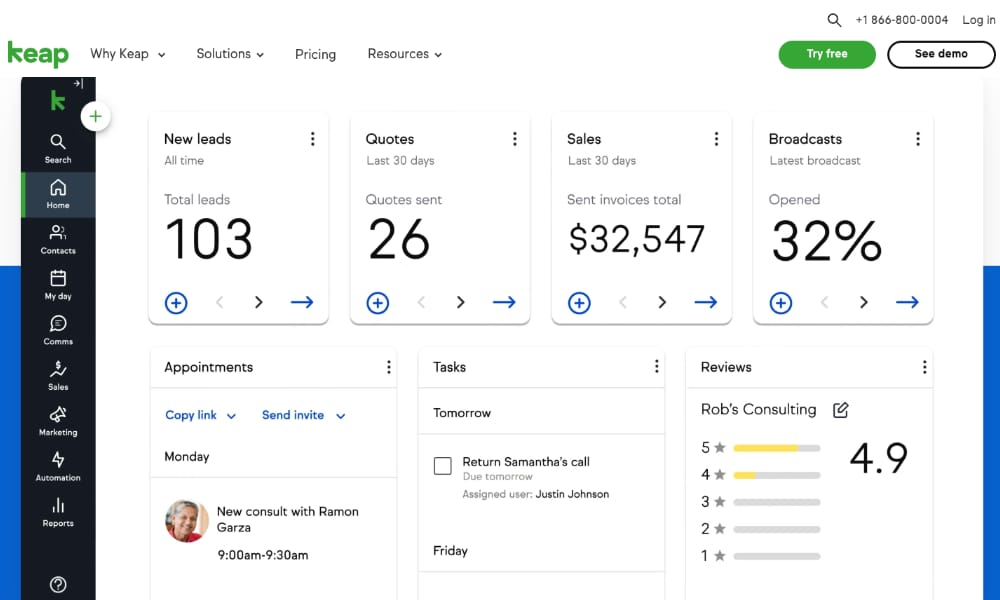The height and width of the screenshot is (600, 1000).
Task: Expand the Why Keap menu
Action: tap(128, 54)
